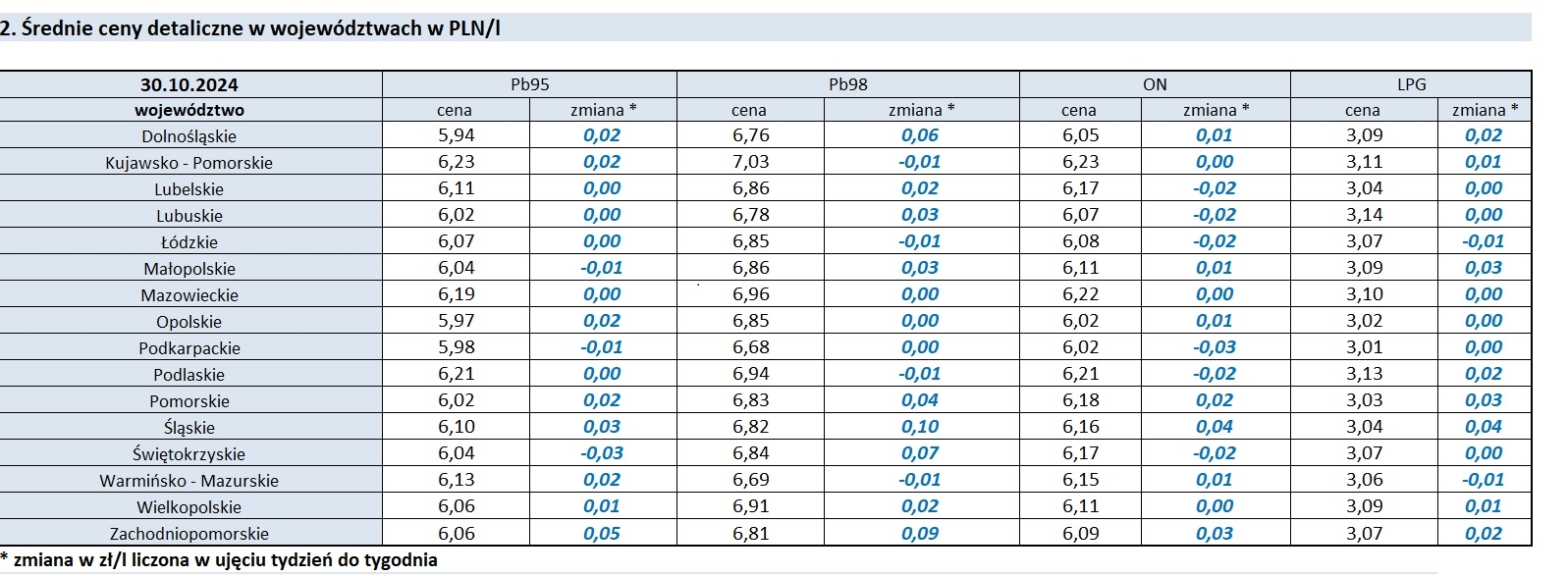Select the LPG column header

[x=1411, y=84]
